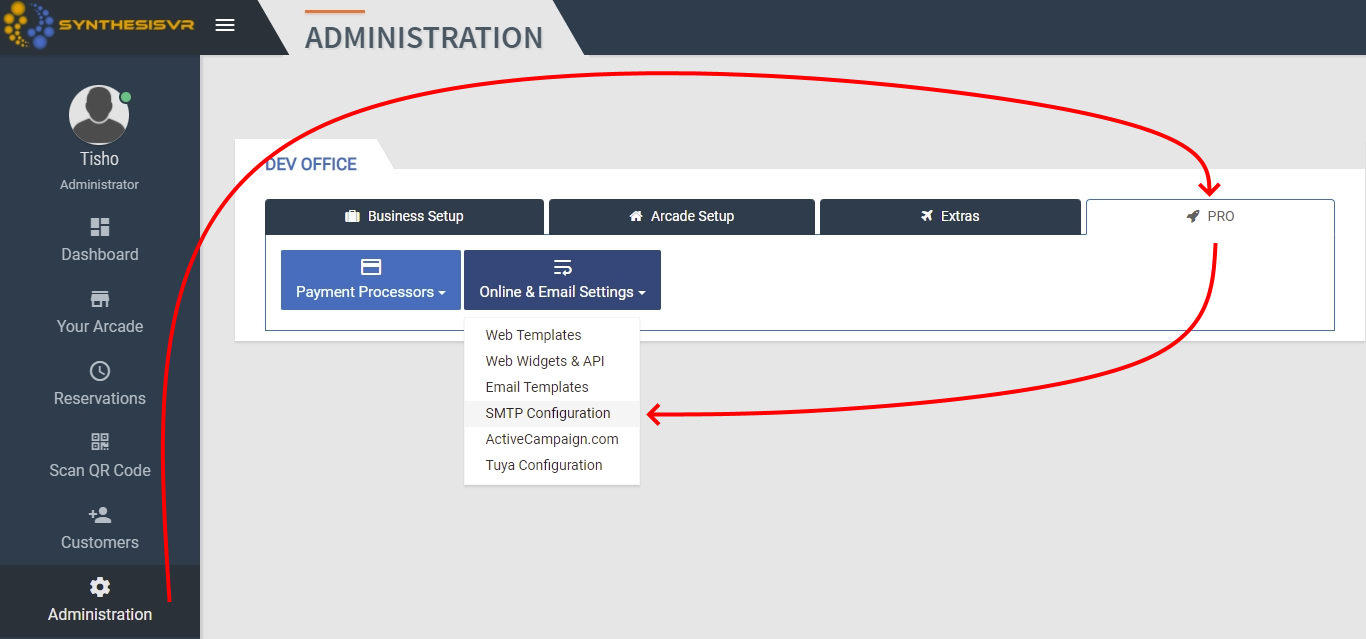Viewport: 1366px width, 639px height.
Task: Click the Reservations clock icon
Action: coord(100,371)
